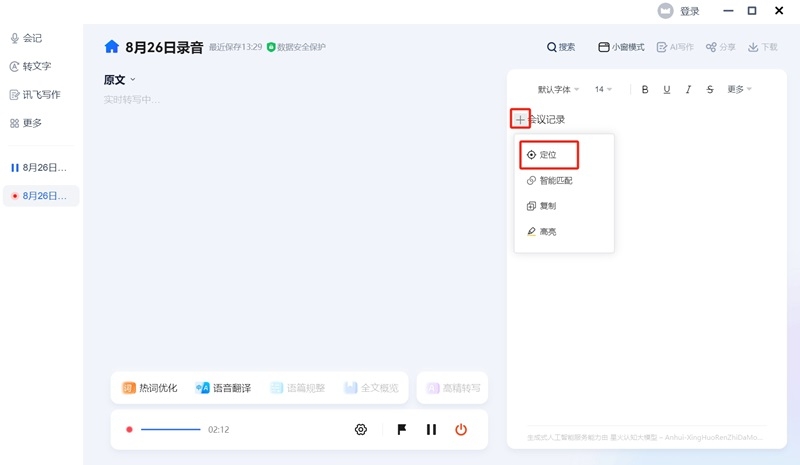Click 语篇规整 option
Image resolution: width=800 pixels, height=465 pixels.
(x=297, y=388)
